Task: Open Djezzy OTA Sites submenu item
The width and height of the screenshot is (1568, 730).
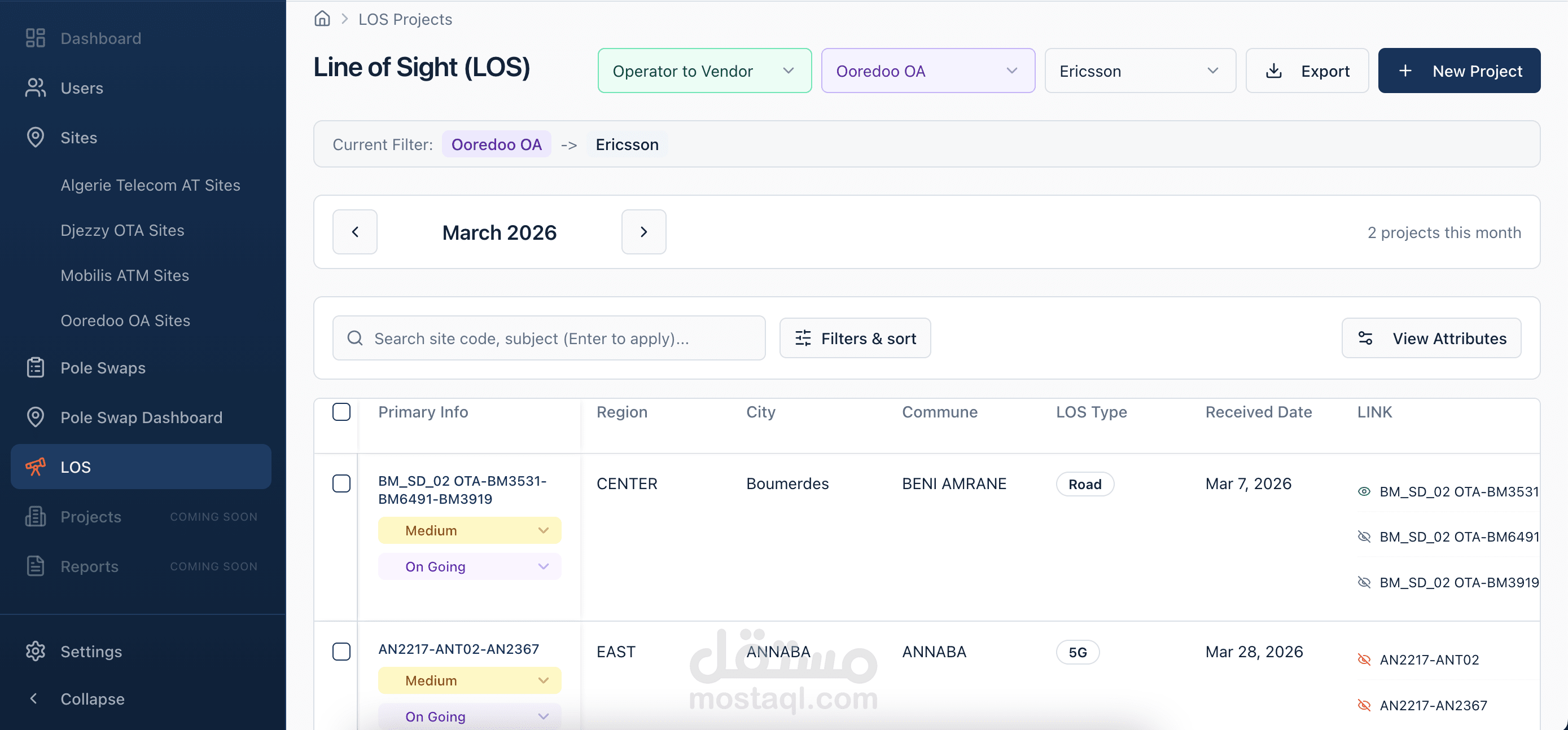Action: click(x=122, y=231)
